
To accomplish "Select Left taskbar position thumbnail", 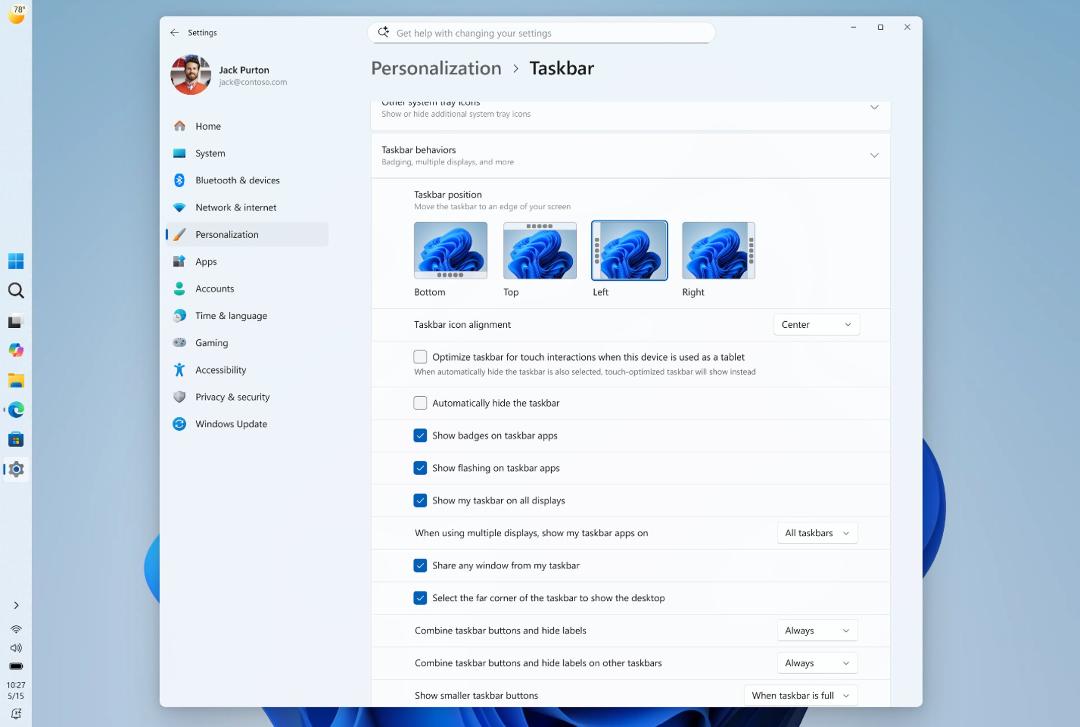I will coord(630,250).
